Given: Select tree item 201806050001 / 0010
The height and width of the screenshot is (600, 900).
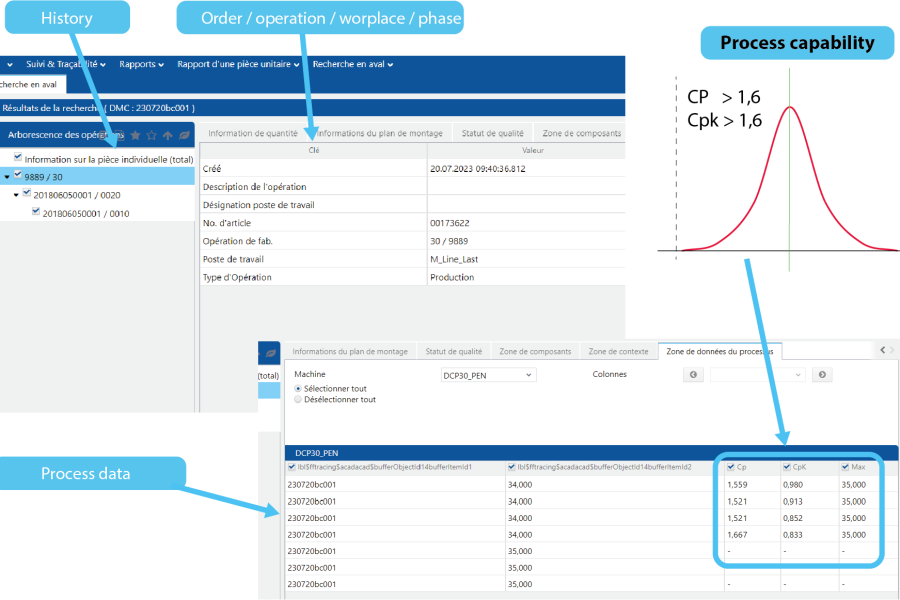Looking at the screenshot, I should (85, 213).
